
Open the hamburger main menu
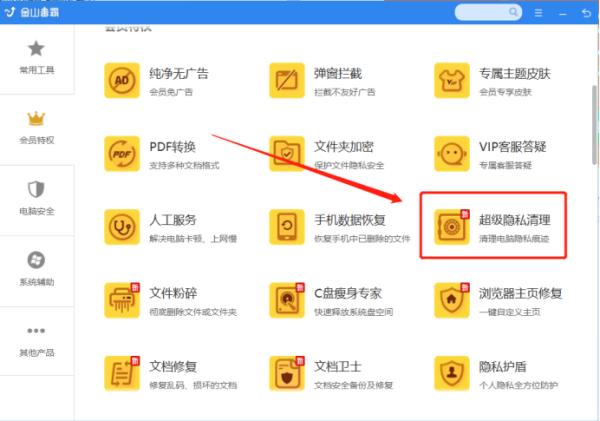coord(538,13)
